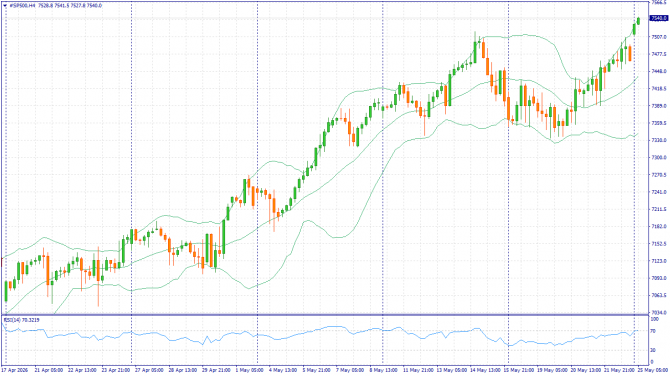The width and height of the screenshot is (670, 376).
Task: Click the 13 May 05:00 time label
Action: (x=451, y=370)
